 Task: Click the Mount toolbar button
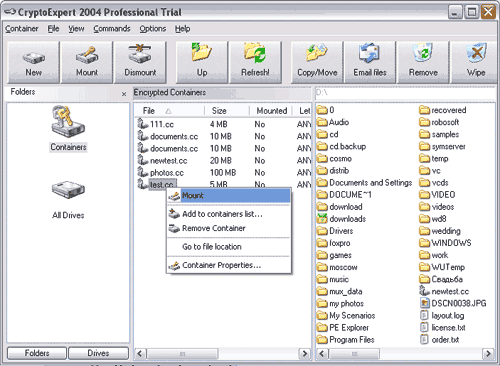[87, 62]
